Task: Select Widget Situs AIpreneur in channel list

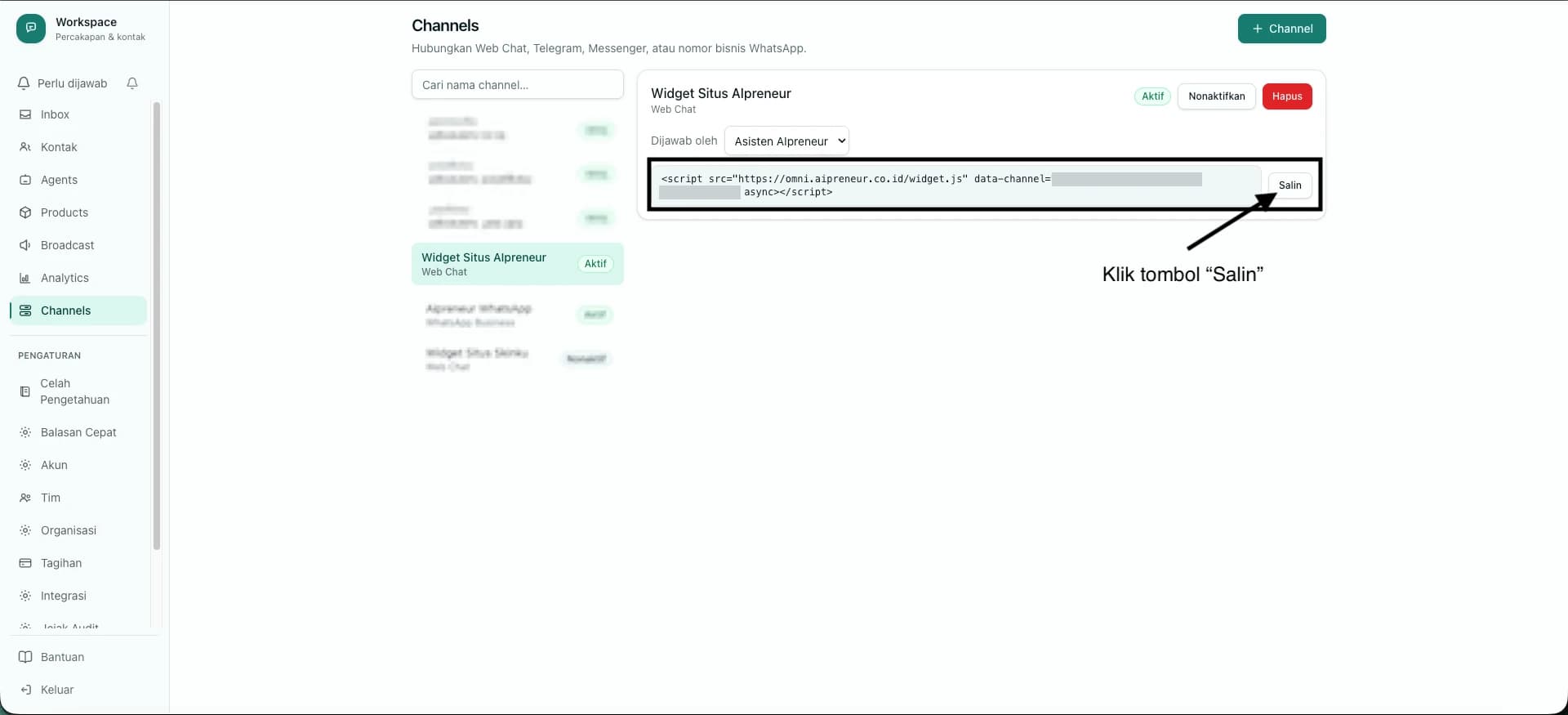Action: 518,264
